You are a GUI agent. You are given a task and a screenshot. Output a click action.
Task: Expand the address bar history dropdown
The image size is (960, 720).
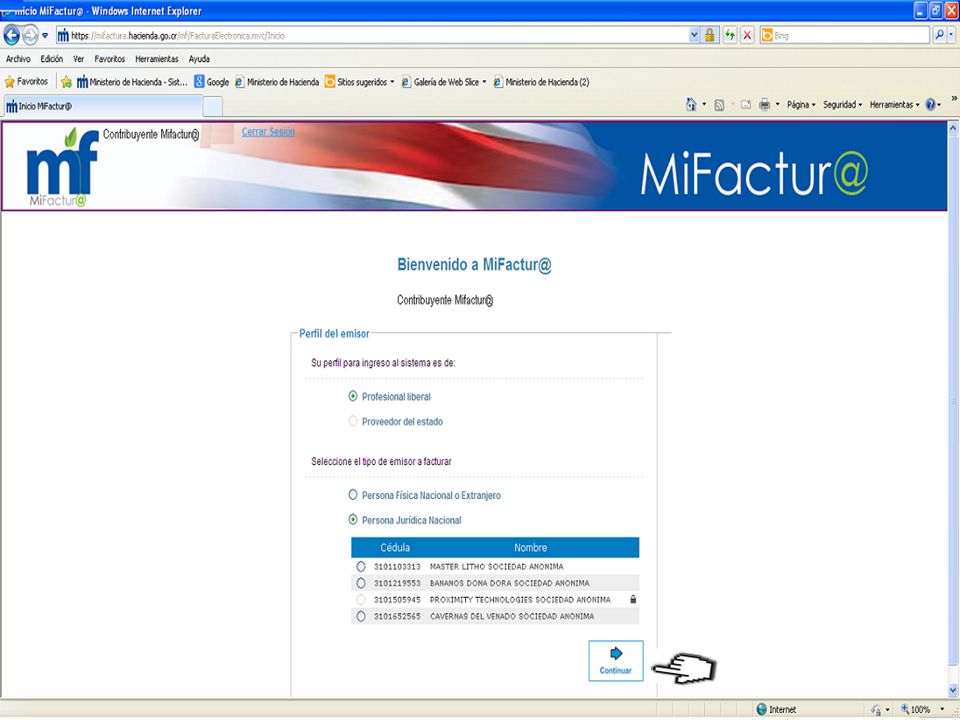tap(694, 36)
